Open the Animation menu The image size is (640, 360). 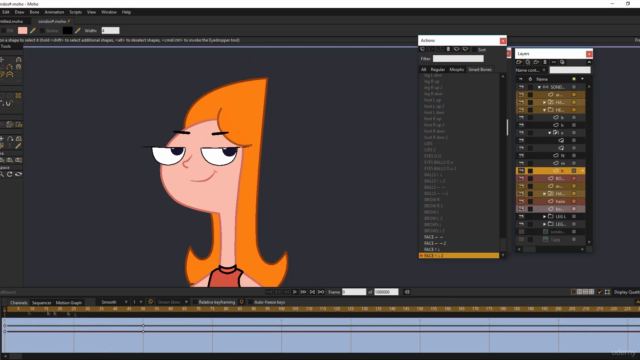(x=54, y=12)
